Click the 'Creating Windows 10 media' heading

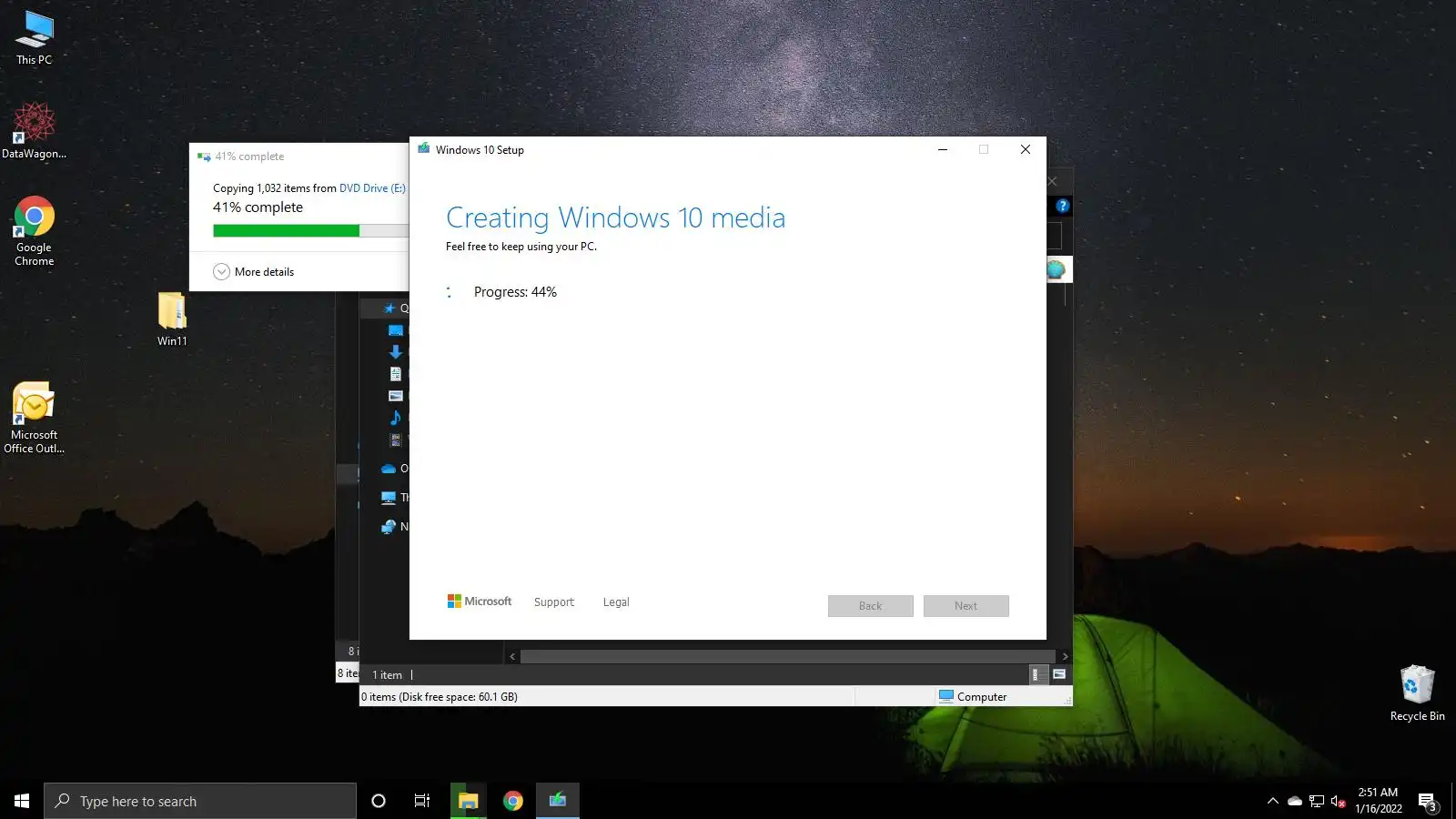615,217
